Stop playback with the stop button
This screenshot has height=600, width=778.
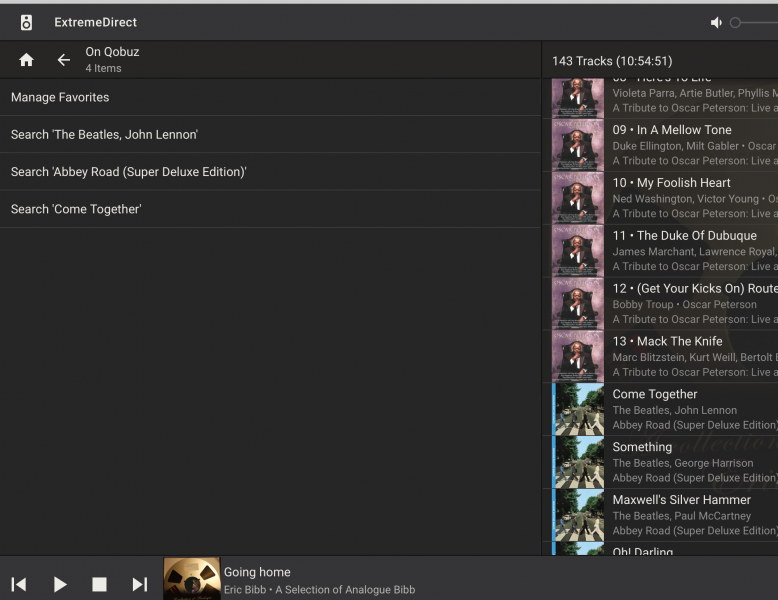tap(99, 584)
